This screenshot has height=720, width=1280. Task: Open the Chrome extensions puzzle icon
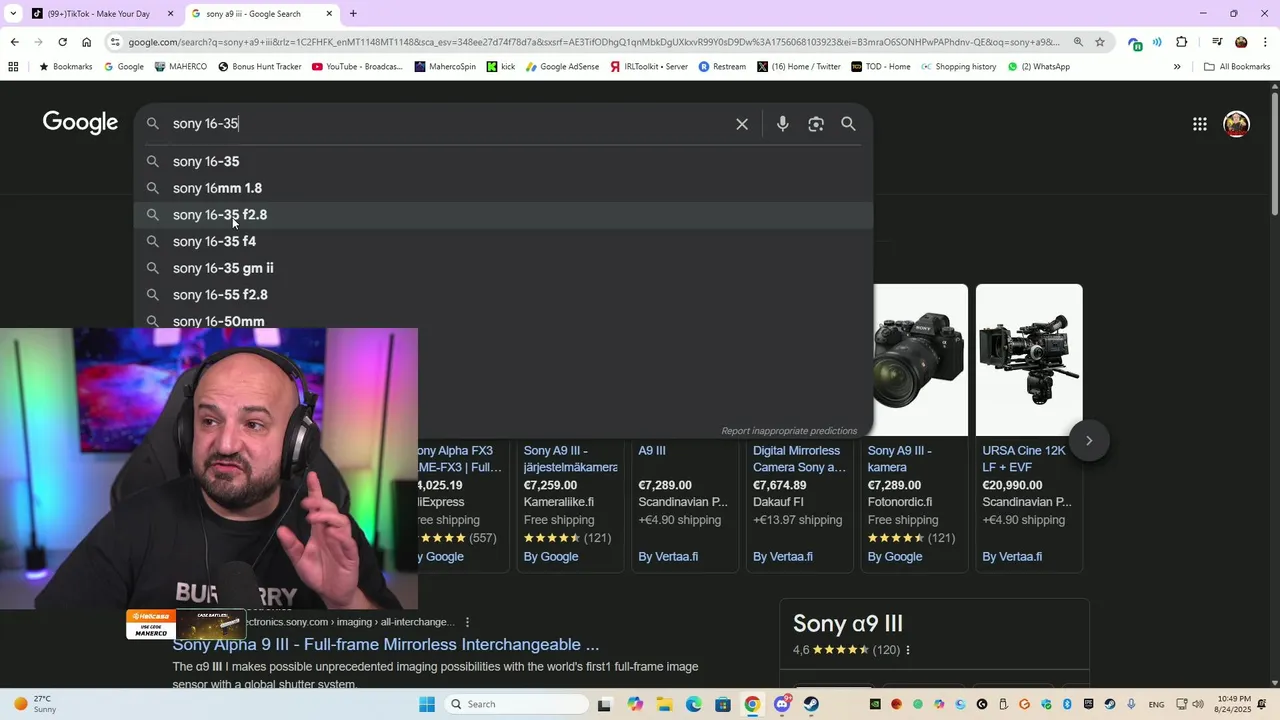pos(1182,42)
